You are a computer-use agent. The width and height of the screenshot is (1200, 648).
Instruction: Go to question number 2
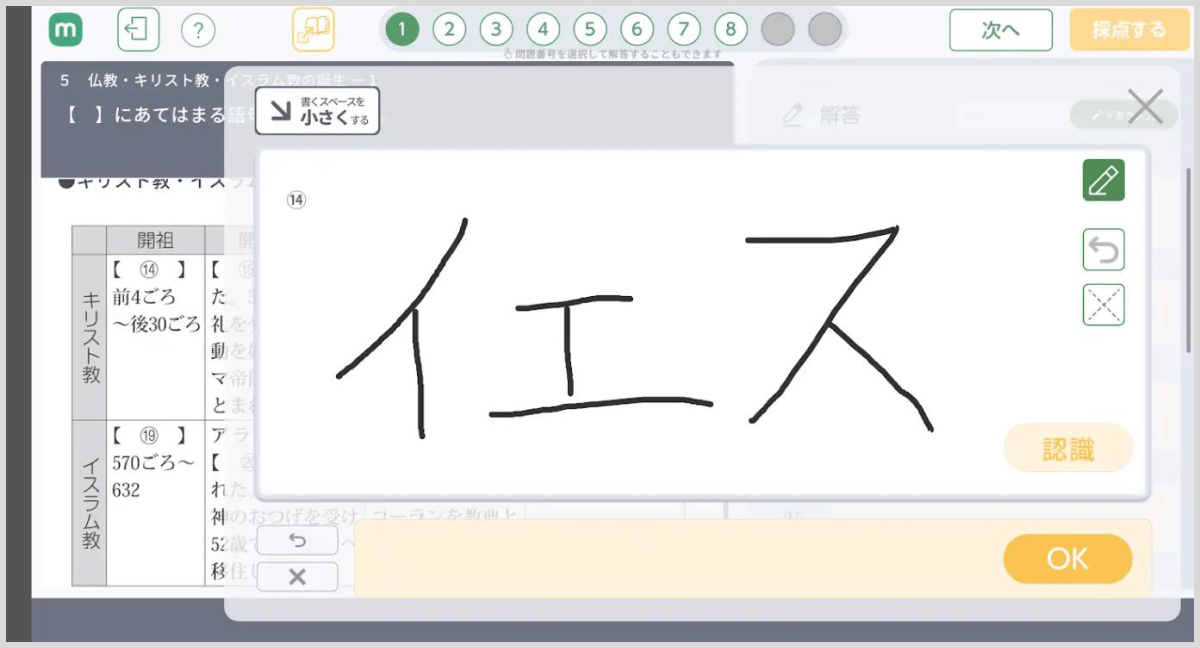[449, 30]
